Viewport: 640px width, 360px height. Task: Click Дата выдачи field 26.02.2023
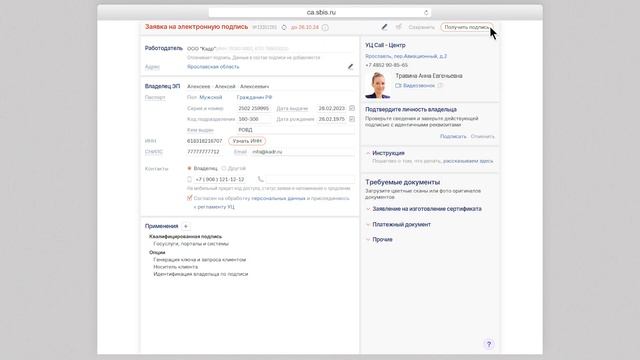pos(332,108)
